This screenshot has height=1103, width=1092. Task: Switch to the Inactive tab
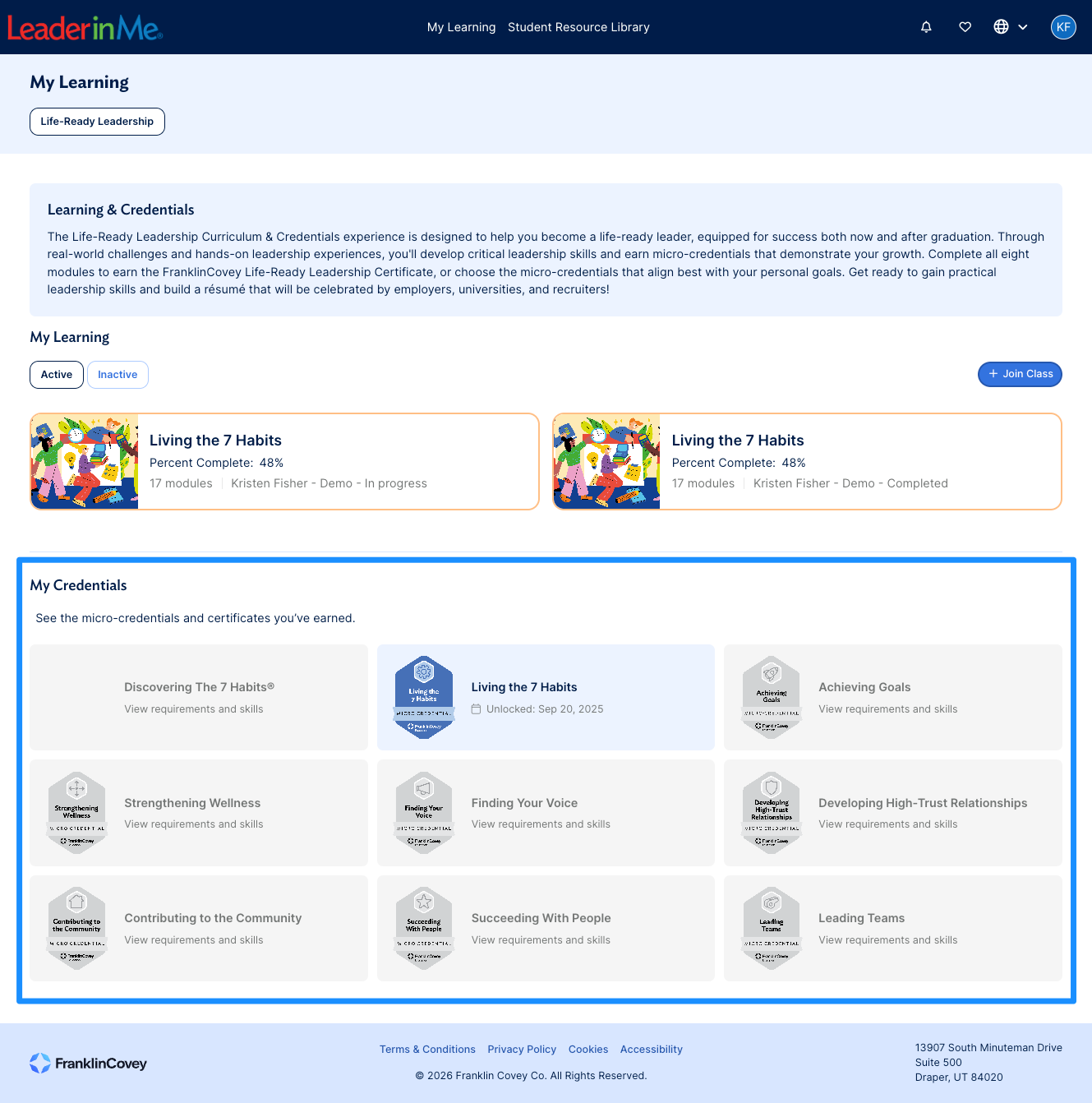point(117,375)
